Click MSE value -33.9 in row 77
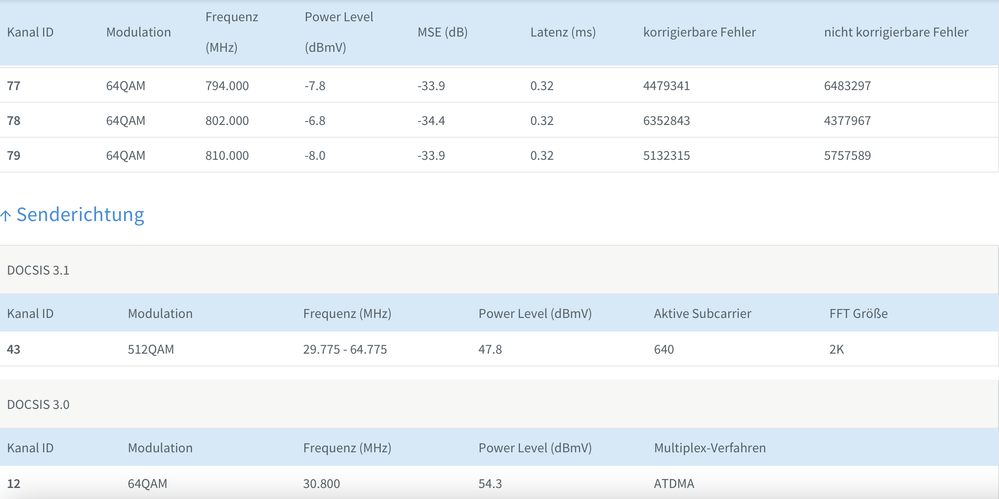The height and width of the screenshot is (499, 999). [x=431, y=85]
